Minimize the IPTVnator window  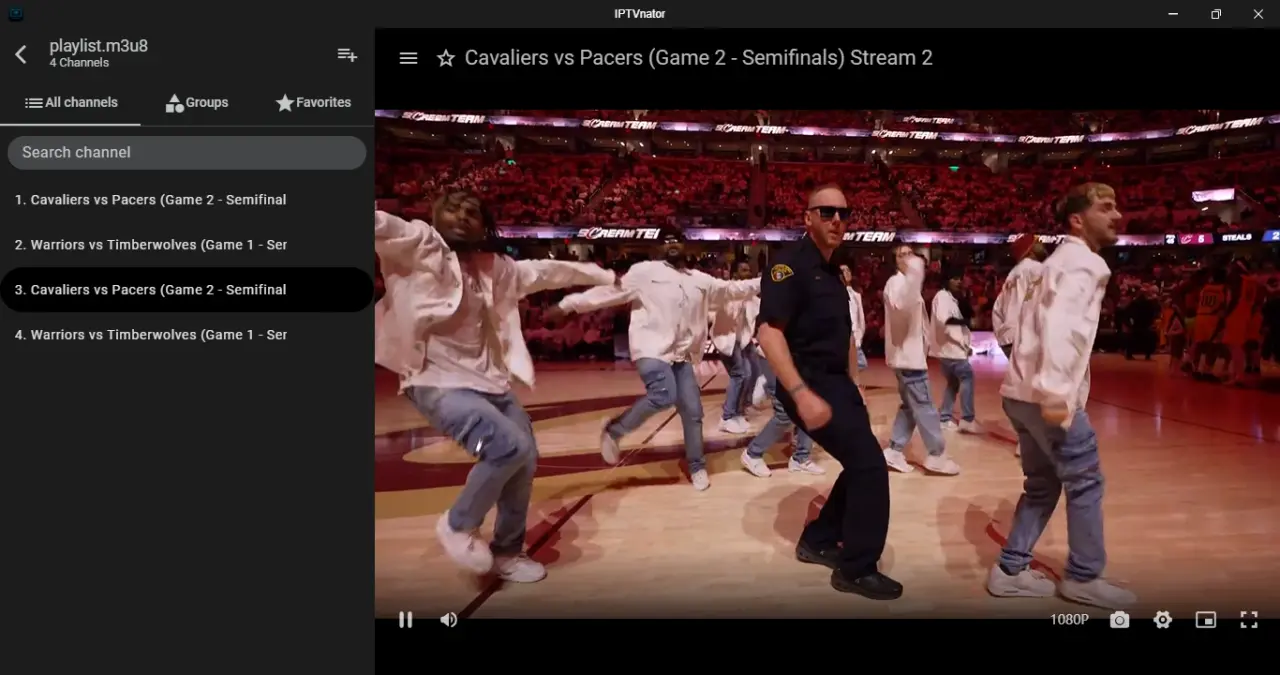tap(1173, 14)
